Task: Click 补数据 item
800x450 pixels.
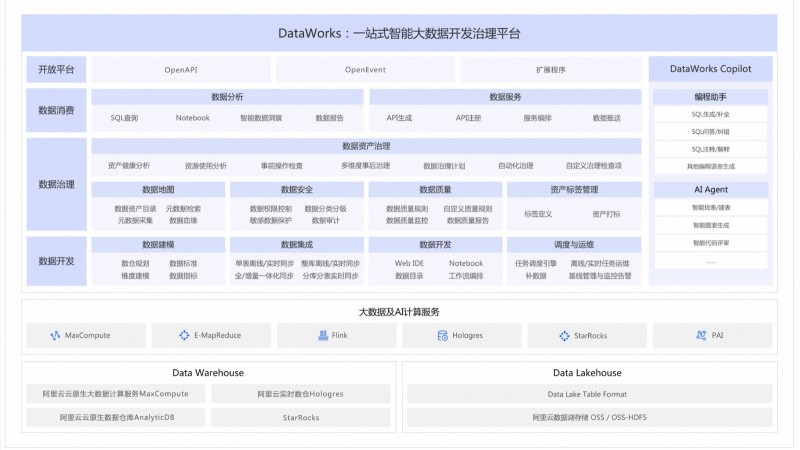Action: coord(536,276)
